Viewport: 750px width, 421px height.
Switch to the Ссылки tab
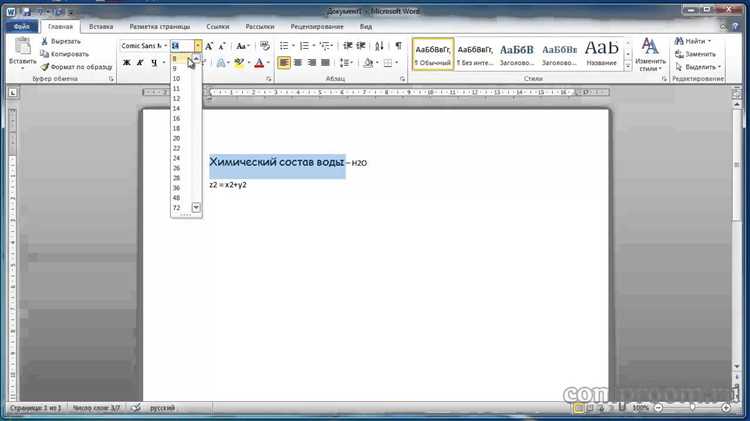pos(218,27)
